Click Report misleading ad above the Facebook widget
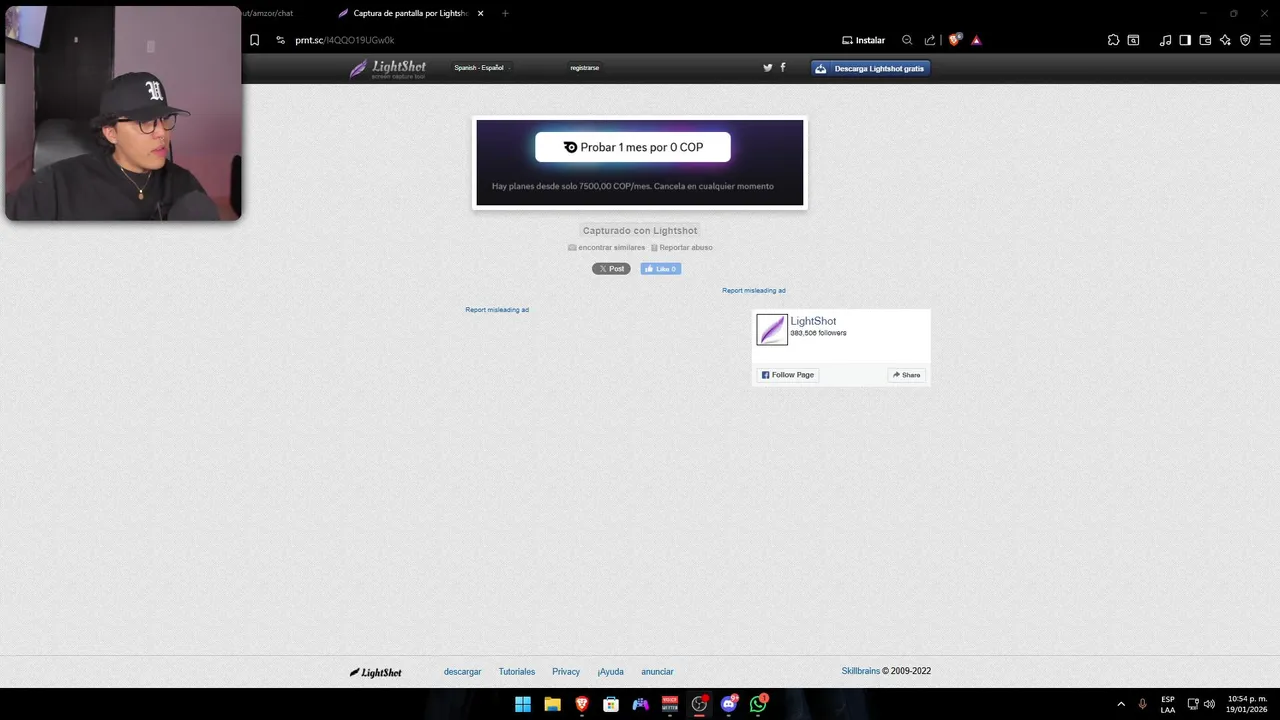The image size is (1280, 720). click(x=754, y=290)
